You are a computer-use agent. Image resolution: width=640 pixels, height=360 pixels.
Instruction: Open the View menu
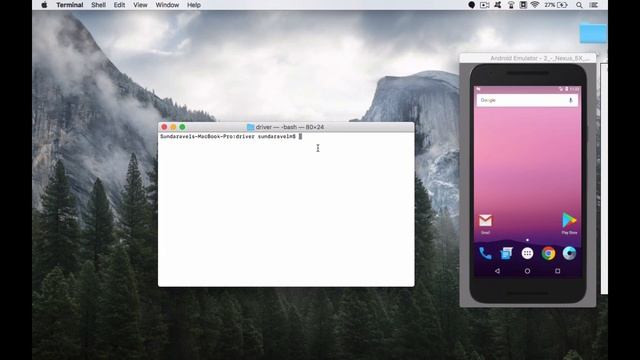tap(140, 5)
